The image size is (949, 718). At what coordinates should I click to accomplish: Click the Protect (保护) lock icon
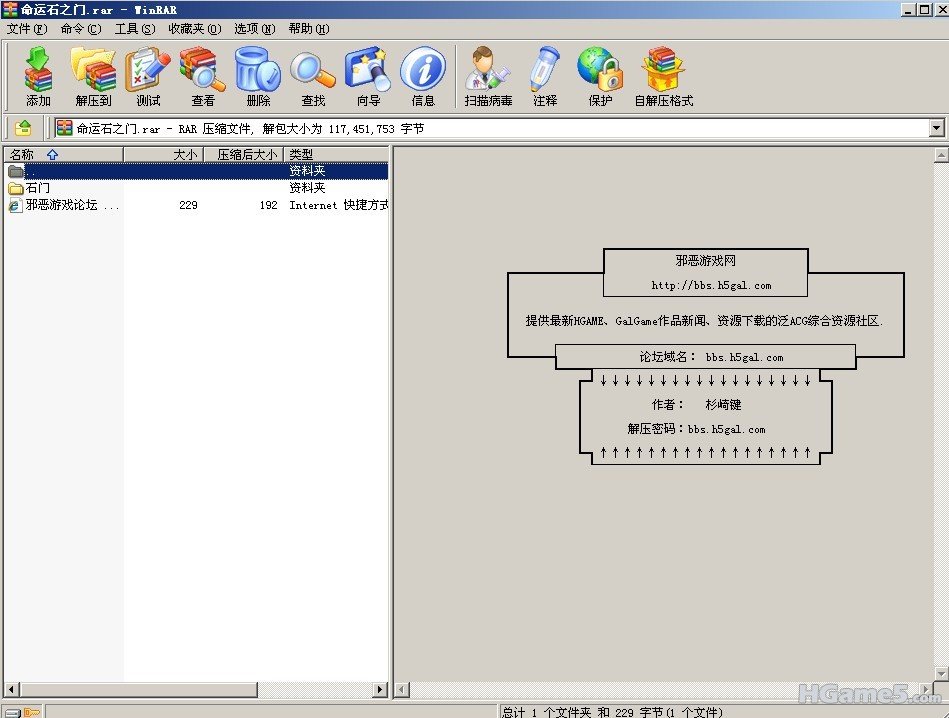click(x=600, y=76)
